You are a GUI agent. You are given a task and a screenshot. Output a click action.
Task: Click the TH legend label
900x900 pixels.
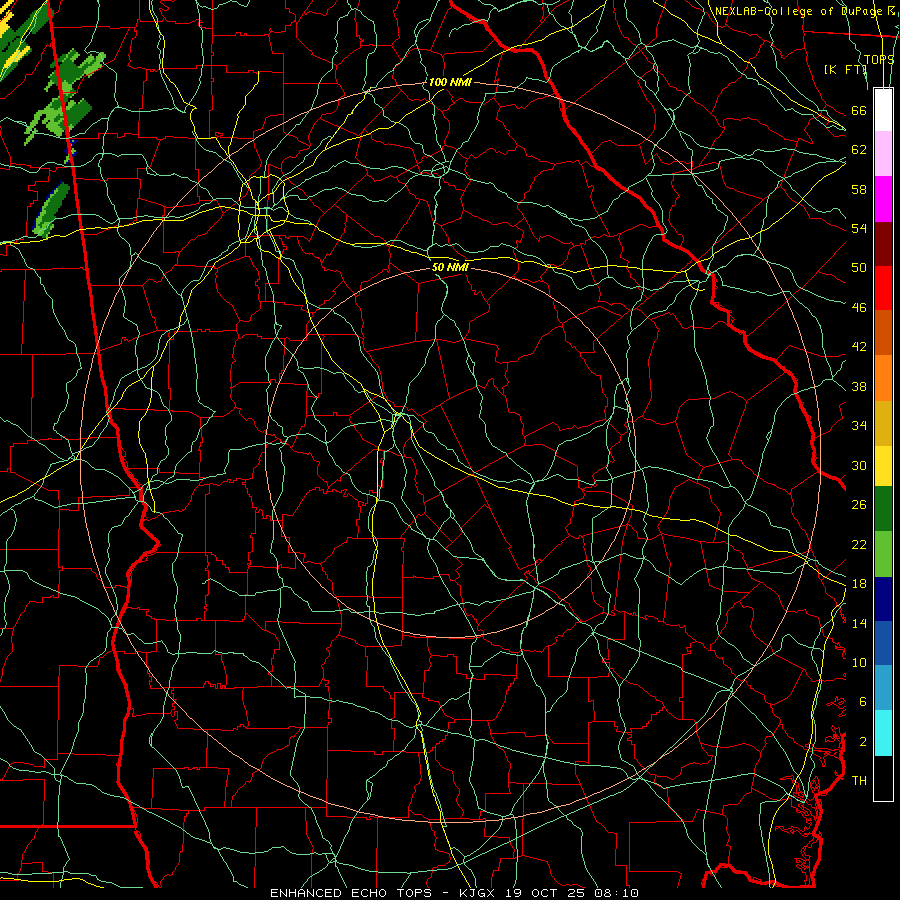[x=859, y=781]
